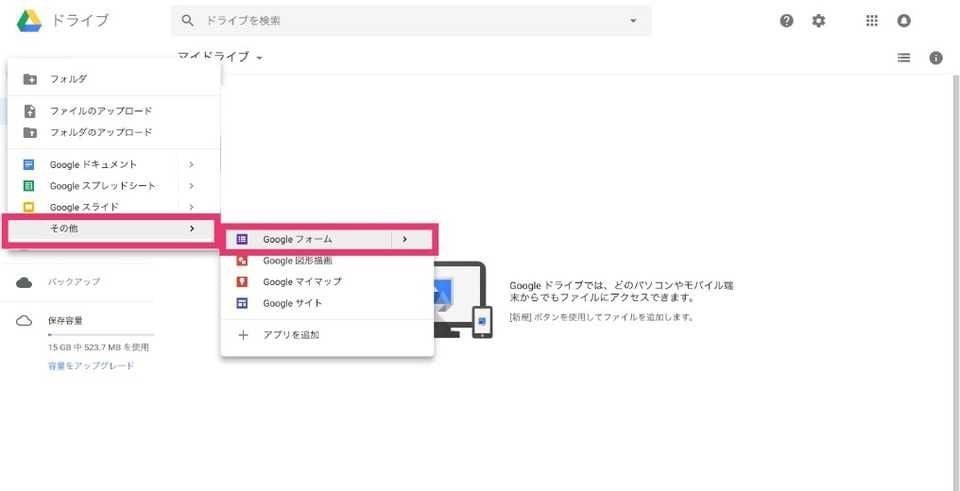The height and width of the screenshot is (491, 960).
Task: Click the Google マイマップ pin icon
Action: 242,282
